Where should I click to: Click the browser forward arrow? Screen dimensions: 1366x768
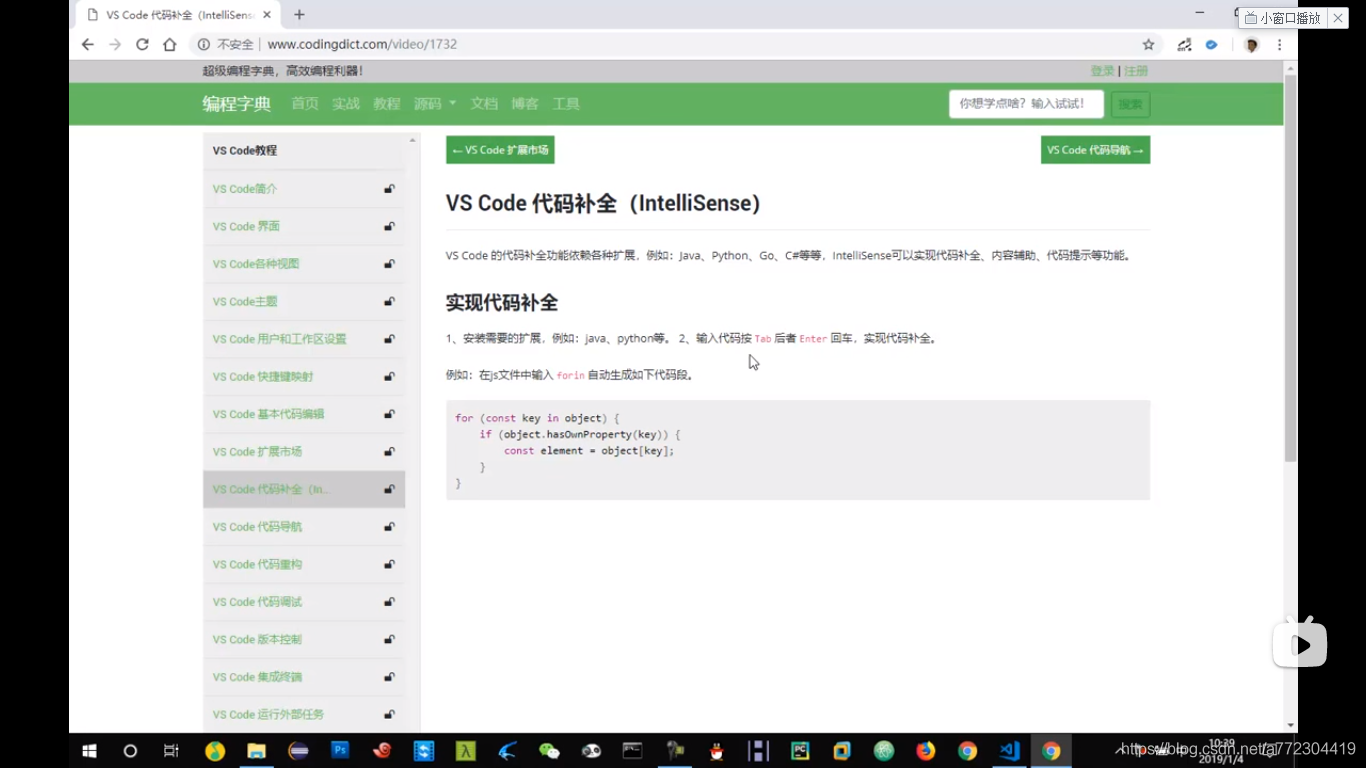coord(115,44)
